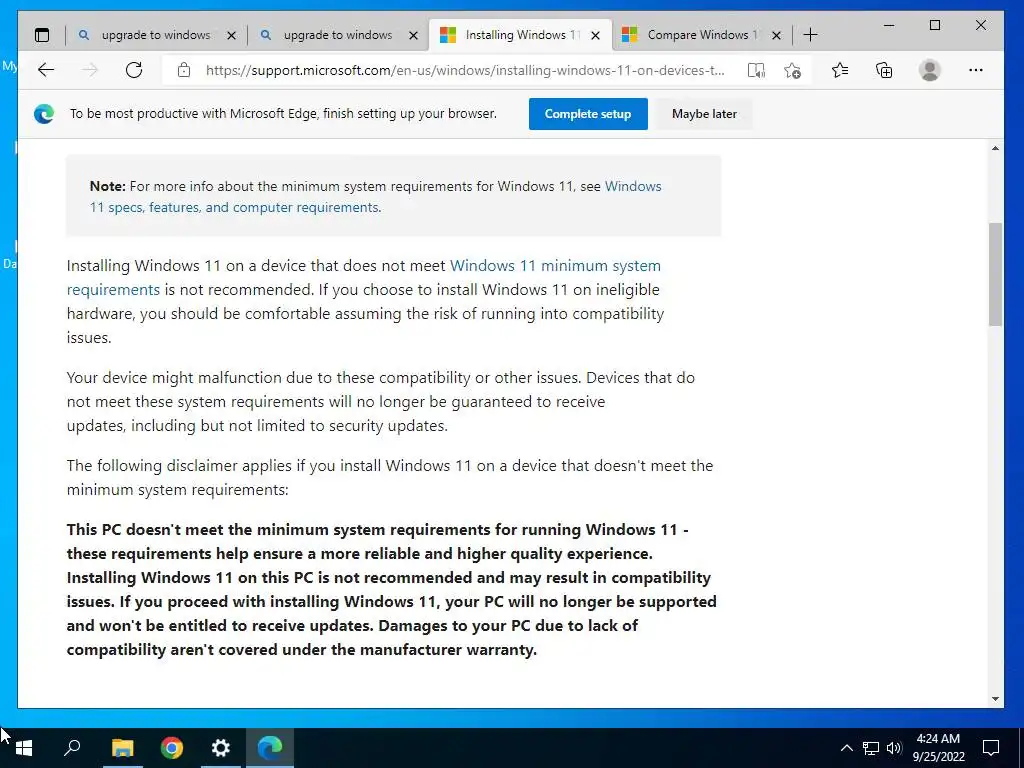
Task: Open the profile avatar icon
Action: tap(929, 70)
